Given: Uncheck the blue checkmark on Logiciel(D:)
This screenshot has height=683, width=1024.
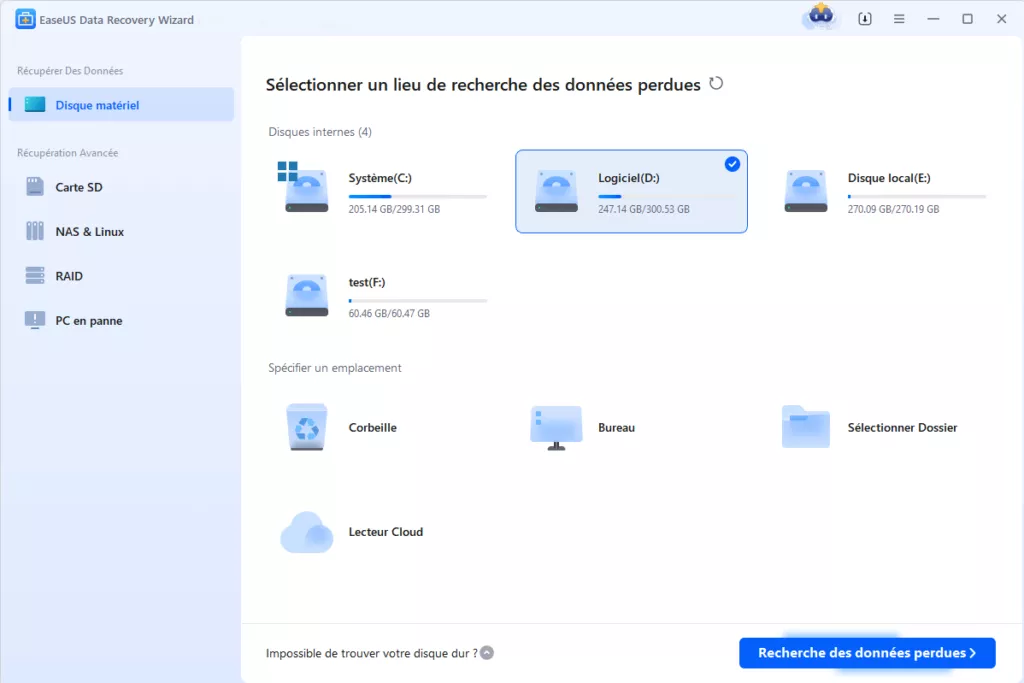Looking at the screenshot, I should [732, 164].
